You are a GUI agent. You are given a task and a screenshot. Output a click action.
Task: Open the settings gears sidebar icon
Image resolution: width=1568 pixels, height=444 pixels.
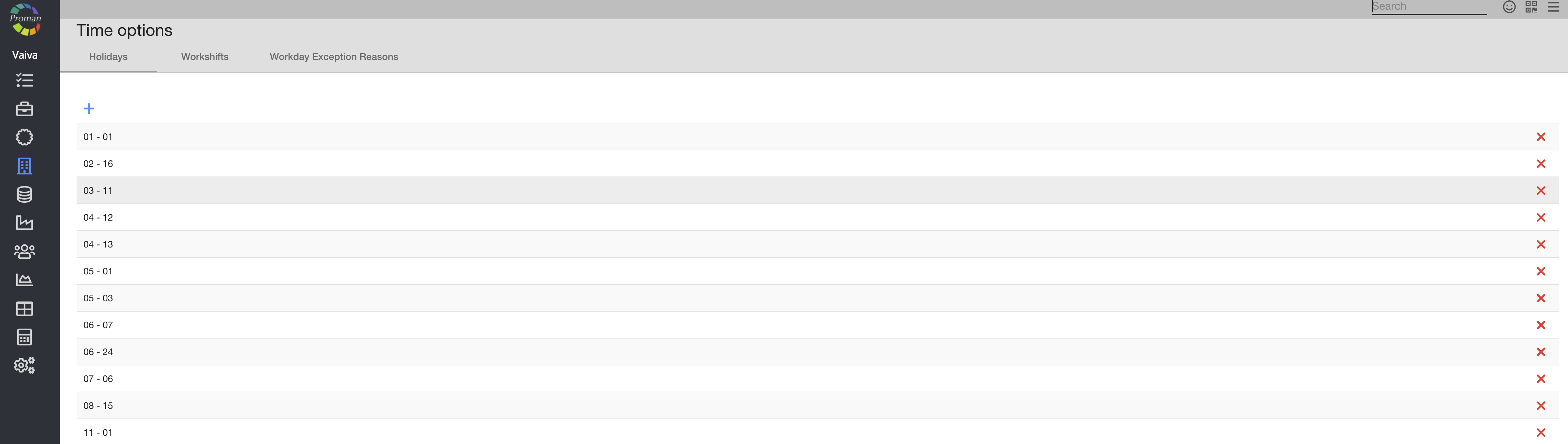point(24,365)
